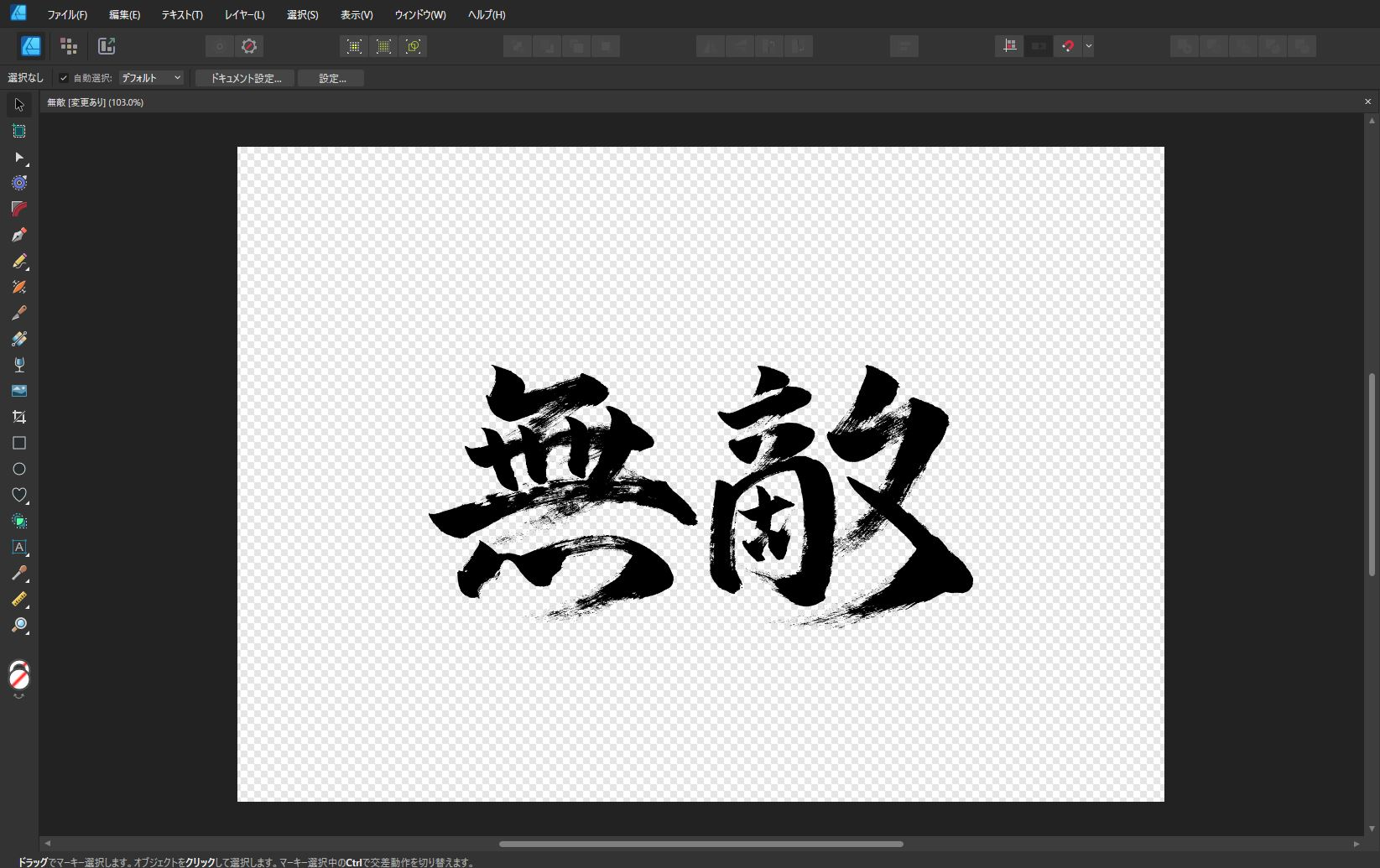Open the デフォルト auto-select dropdown

coord(151,78)
